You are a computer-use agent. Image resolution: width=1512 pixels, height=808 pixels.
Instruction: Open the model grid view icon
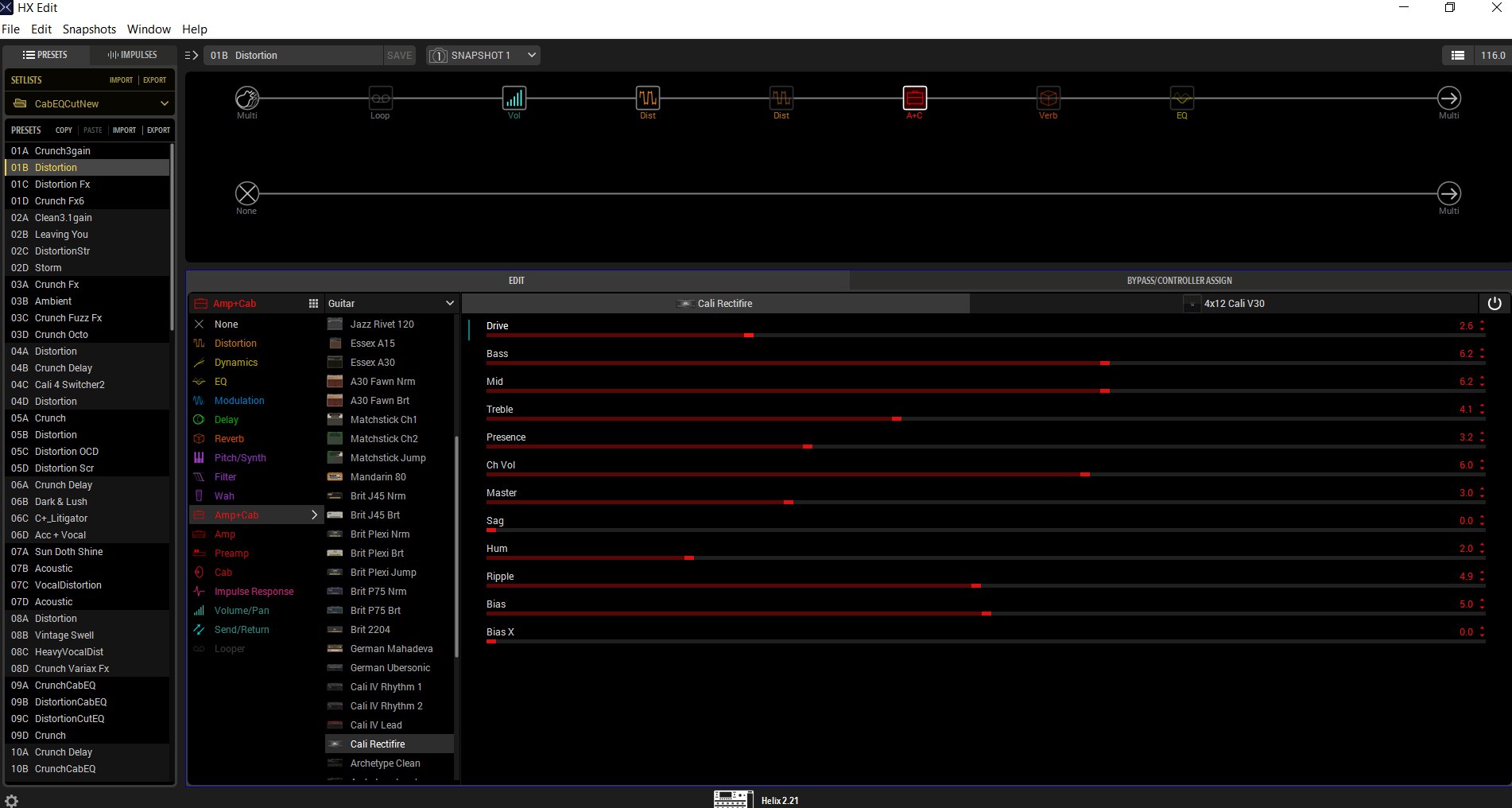[x=313, y=304]
